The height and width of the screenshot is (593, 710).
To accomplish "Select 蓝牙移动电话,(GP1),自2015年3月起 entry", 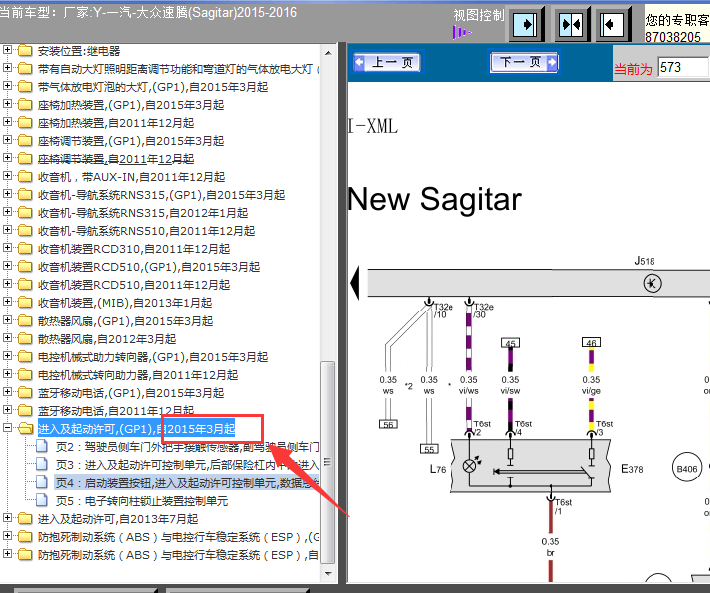I will tap(131, 393).
